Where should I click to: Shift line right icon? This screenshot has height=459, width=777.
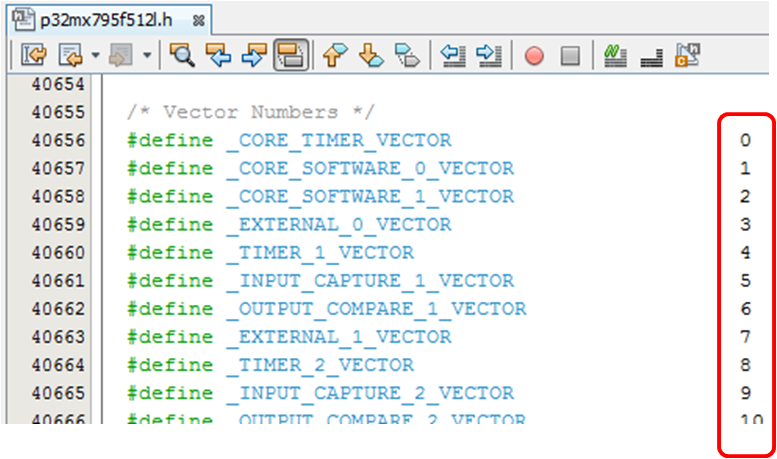coord(489,55)
